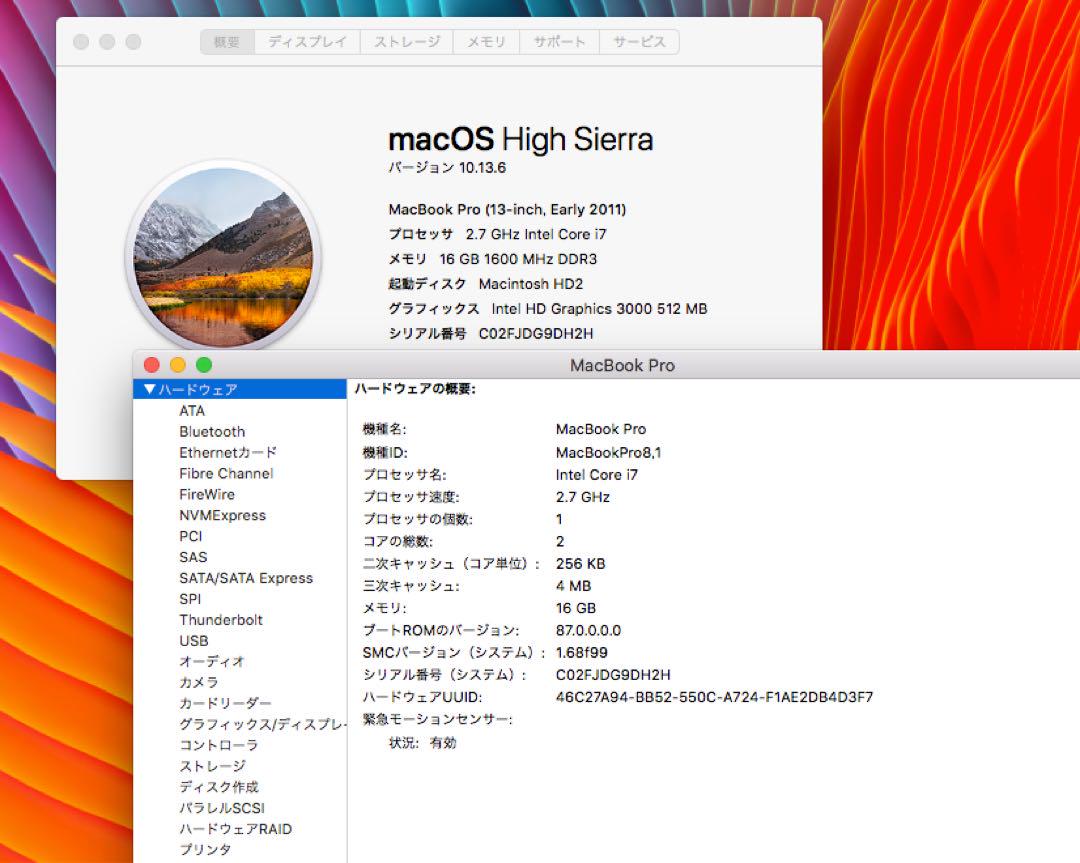Click the 機種名 value MacBook Pro
This screenshot has height=863, width=1080.
click(x=601, y=429)
